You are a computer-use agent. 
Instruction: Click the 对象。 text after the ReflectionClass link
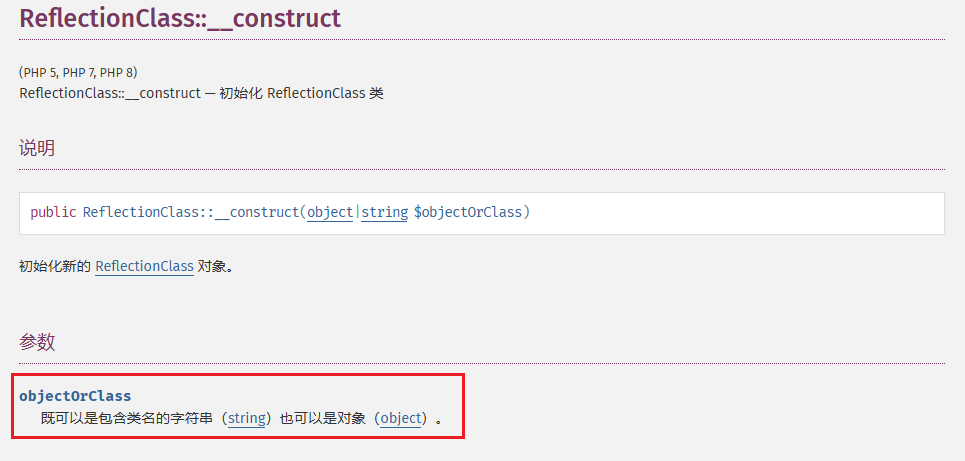(x=215, y=266)
